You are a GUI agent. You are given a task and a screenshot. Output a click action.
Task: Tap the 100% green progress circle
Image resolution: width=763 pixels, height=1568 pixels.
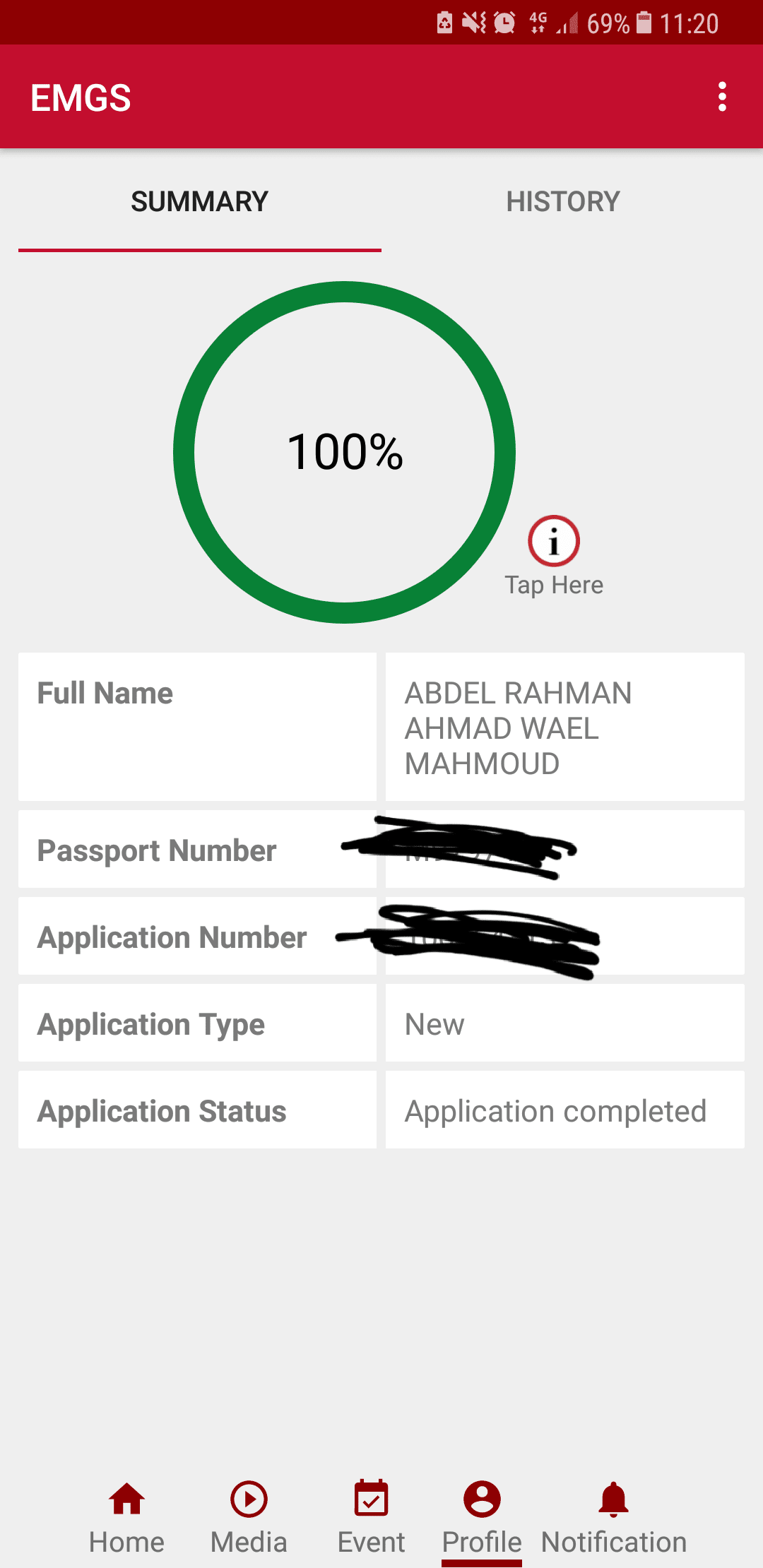point(344,452)
